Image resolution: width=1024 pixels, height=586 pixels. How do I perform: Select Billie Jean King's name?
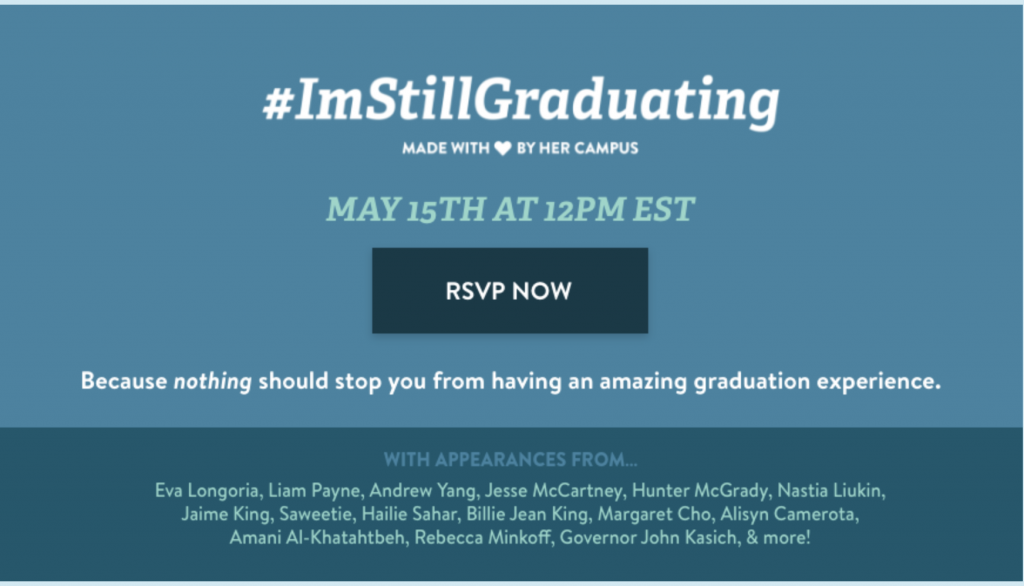[x=529, y=514]
